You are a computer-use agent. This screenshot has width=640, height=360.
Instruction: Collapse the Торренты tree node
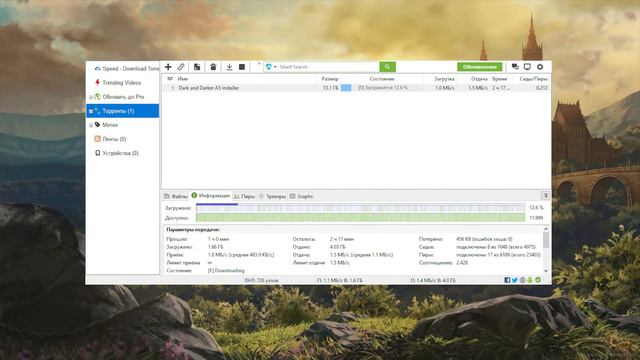coord(91,111)
